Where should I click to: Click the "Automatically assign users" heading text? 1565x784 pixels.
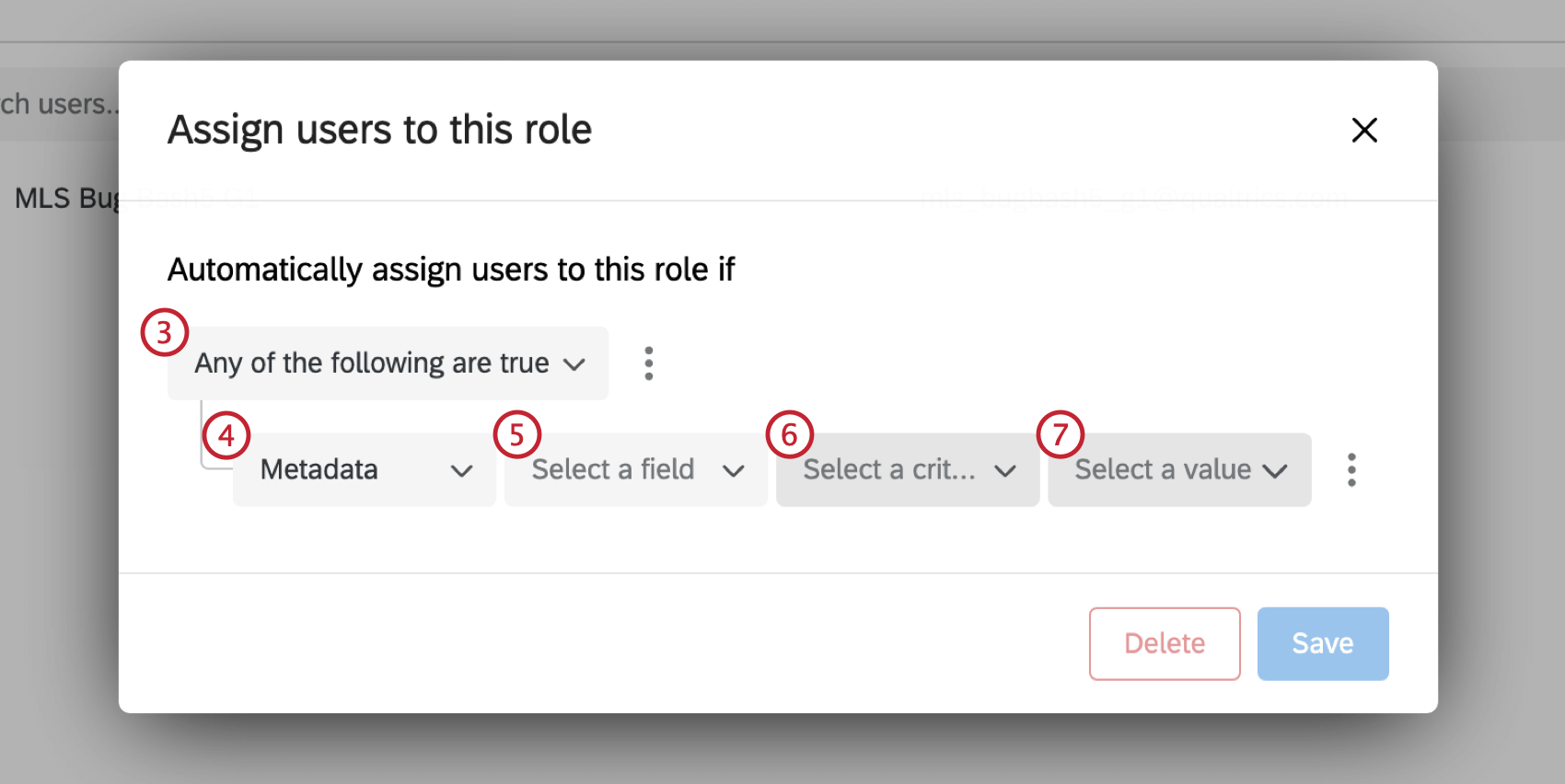click(x=451, y=270)
